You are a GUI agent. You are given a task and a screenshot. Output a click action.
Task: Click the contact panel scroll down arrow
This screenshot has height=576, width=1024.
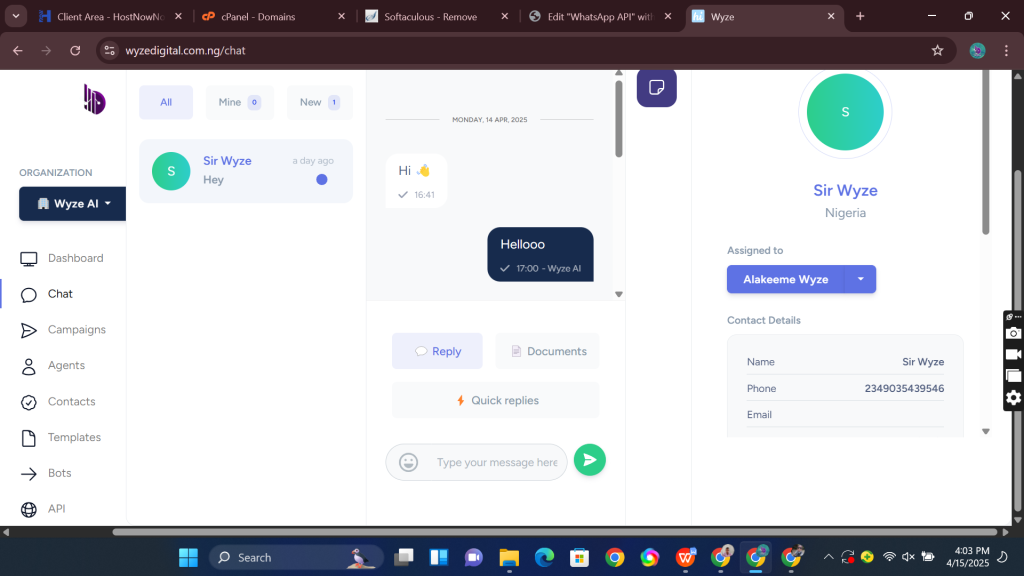[985, 432]
